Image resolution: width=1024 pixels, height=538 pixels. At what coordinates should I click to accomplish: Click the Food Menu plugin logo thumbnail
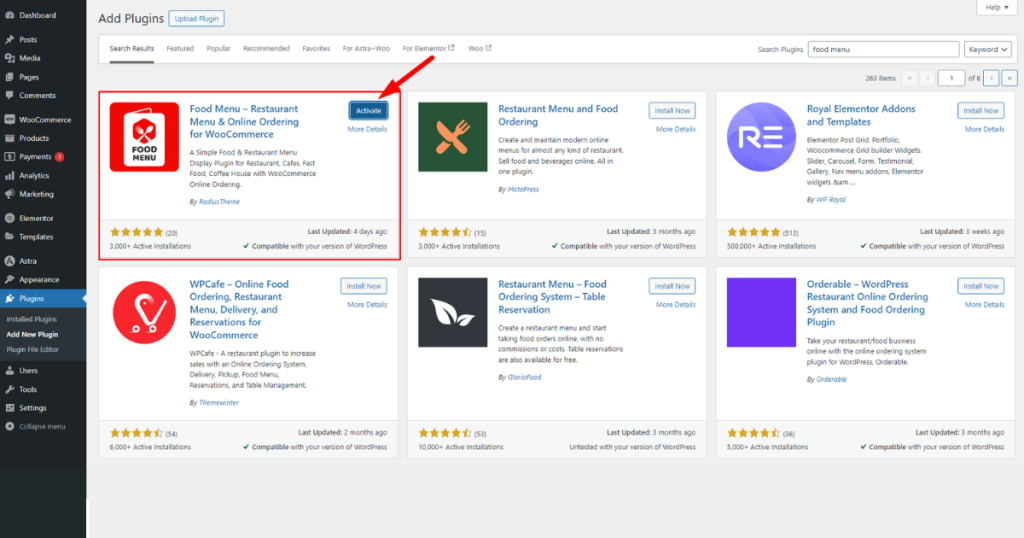[x=144, y=137]
